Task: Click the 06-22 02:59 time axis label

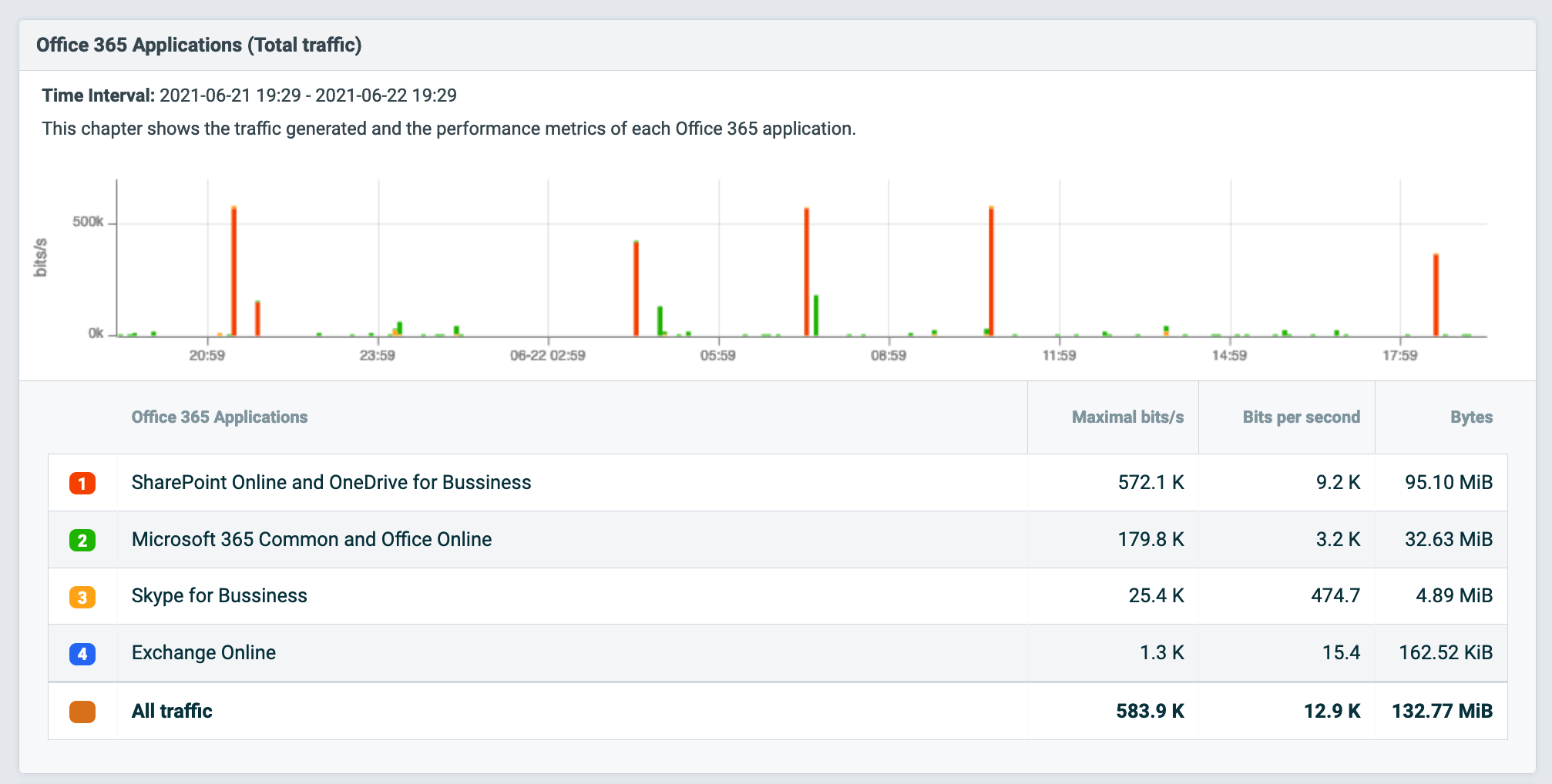Action: [547, 356]
